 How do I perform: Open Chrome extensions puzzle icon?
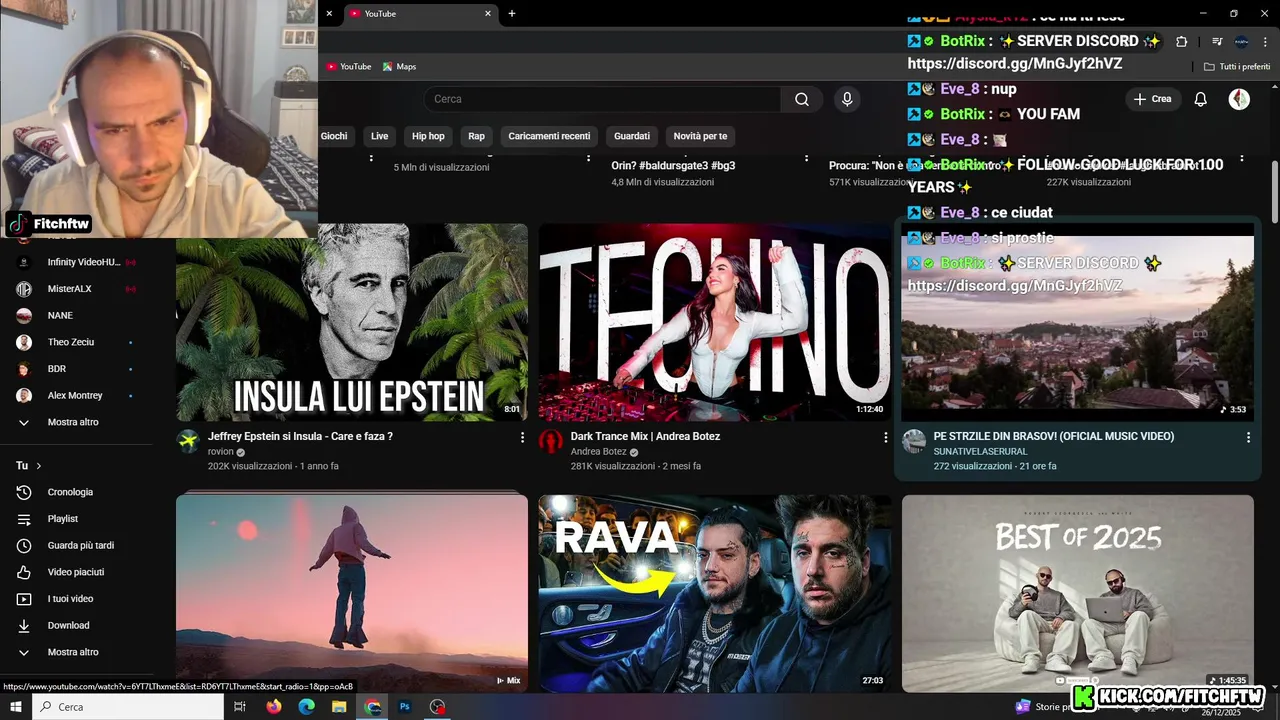1181,42
